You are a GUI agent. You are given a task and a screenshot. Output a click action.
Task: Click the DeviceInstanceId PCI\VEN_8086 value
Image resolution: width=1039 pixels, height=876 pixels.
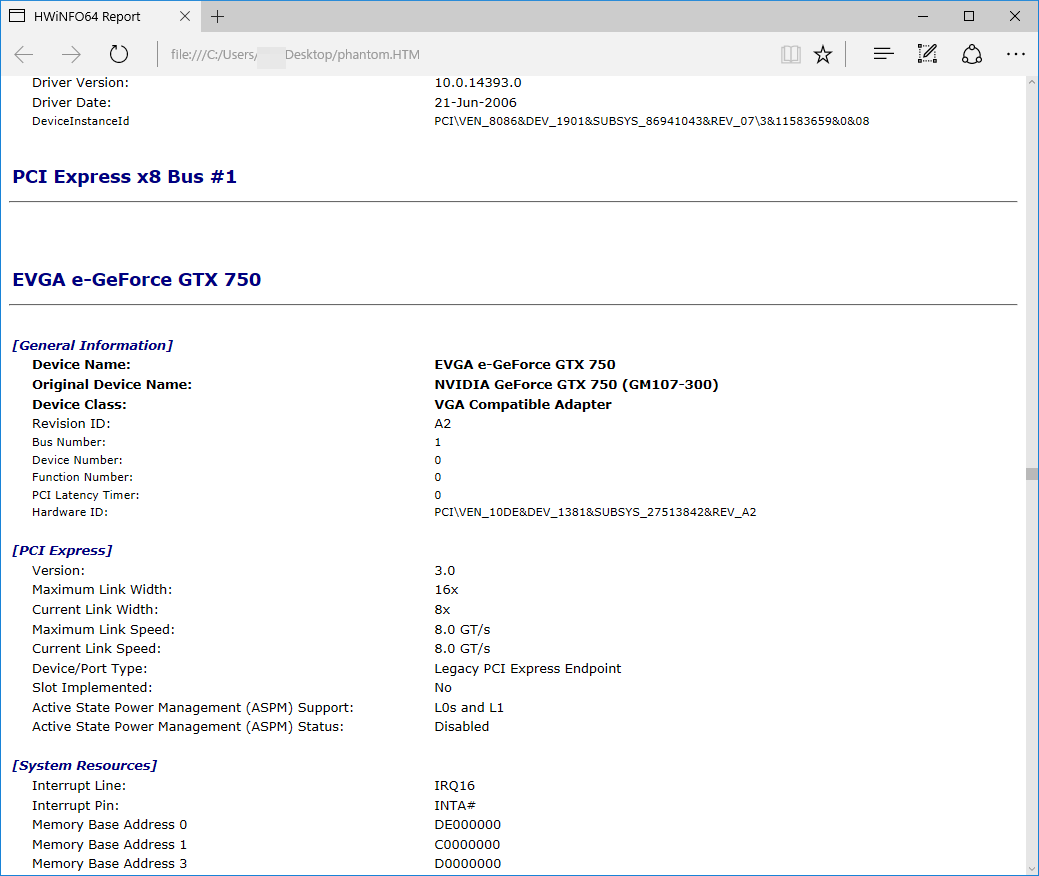651,121
